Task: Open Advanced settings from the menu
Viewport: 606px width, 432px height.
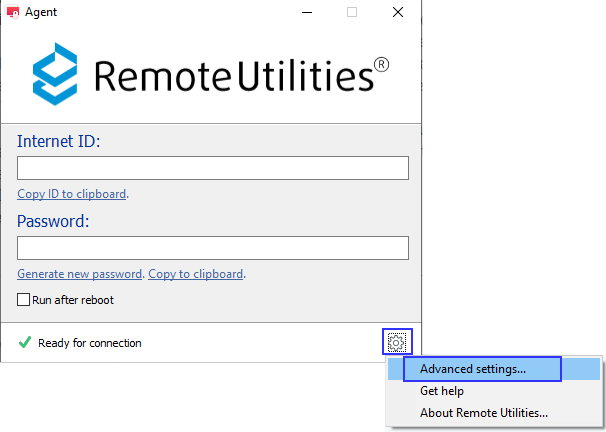Action: click(x=473, y=369)
